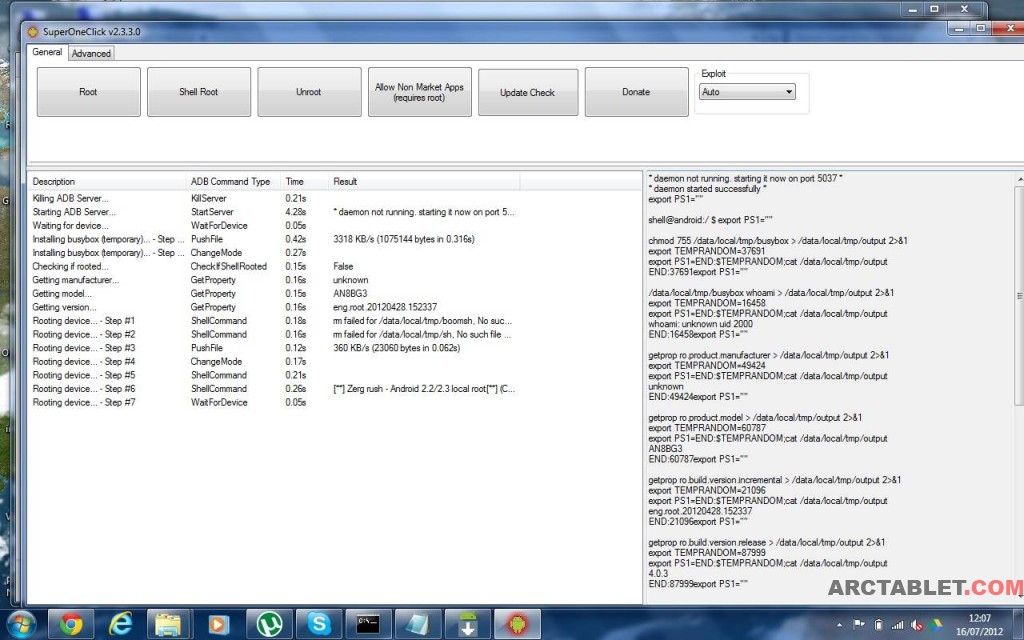Select the 'Getting model...' row

[x=274, y=294]
